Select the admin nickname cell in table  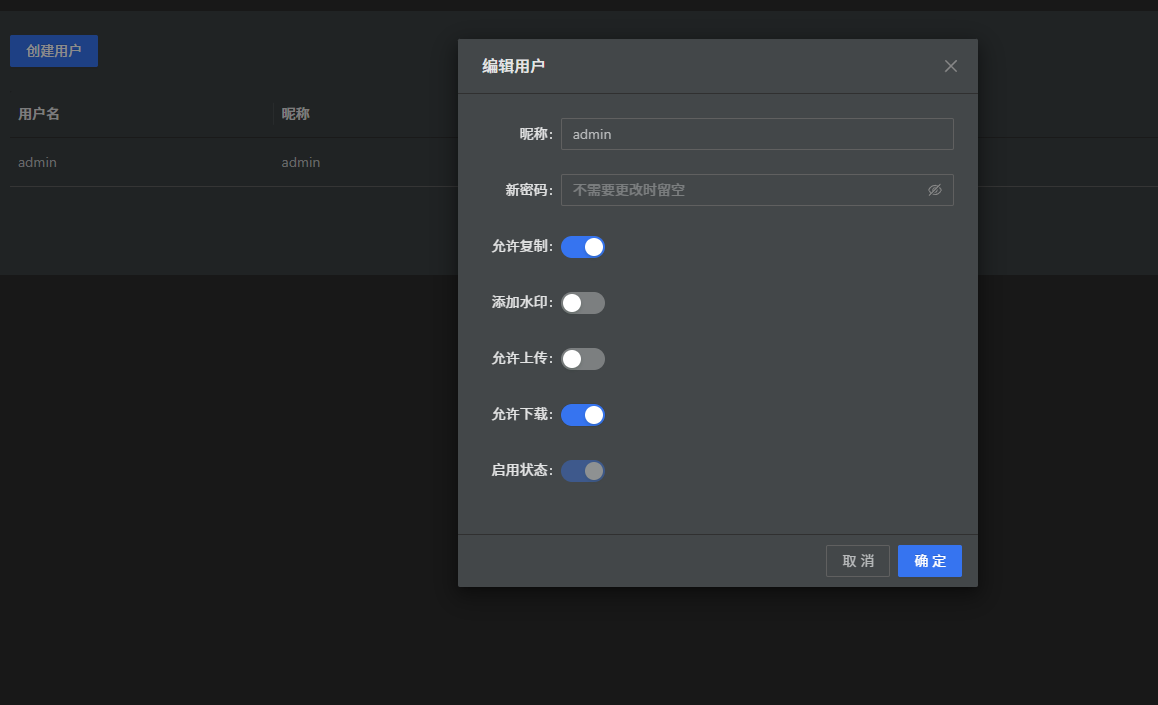(x=301, y=162)
